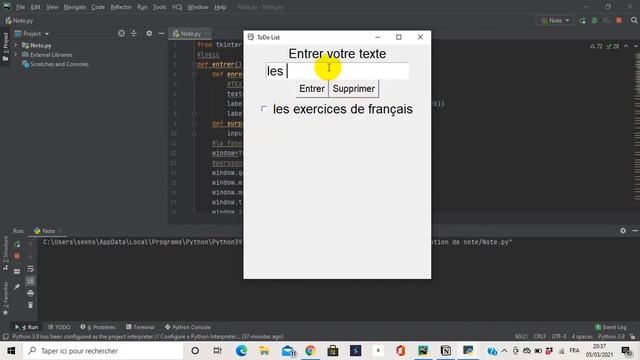This screenshot has width=640, height=360.
Task: Open Project view dropdown
Action: coord(32,33)
